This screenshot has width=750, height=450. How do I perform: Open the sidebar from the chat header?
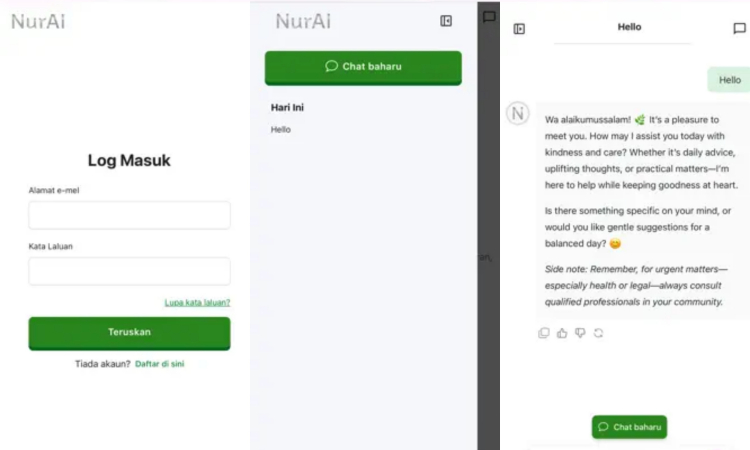tap(519, 29)
